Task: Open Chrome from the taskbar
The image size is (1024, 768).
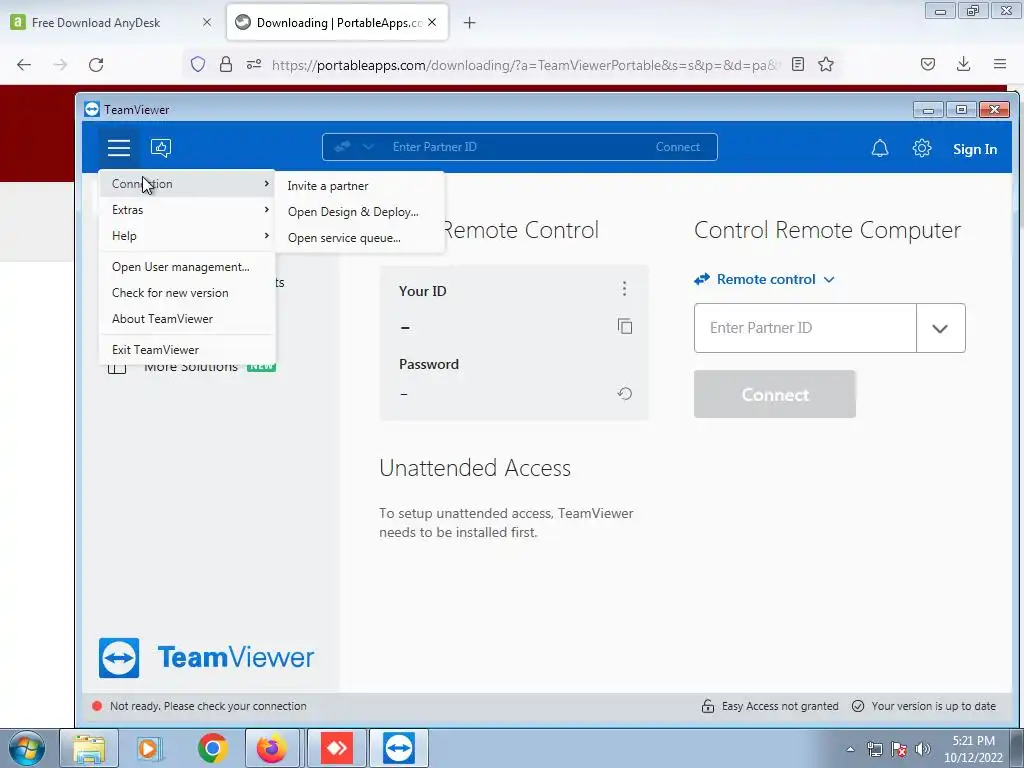Action: (212, 748)
